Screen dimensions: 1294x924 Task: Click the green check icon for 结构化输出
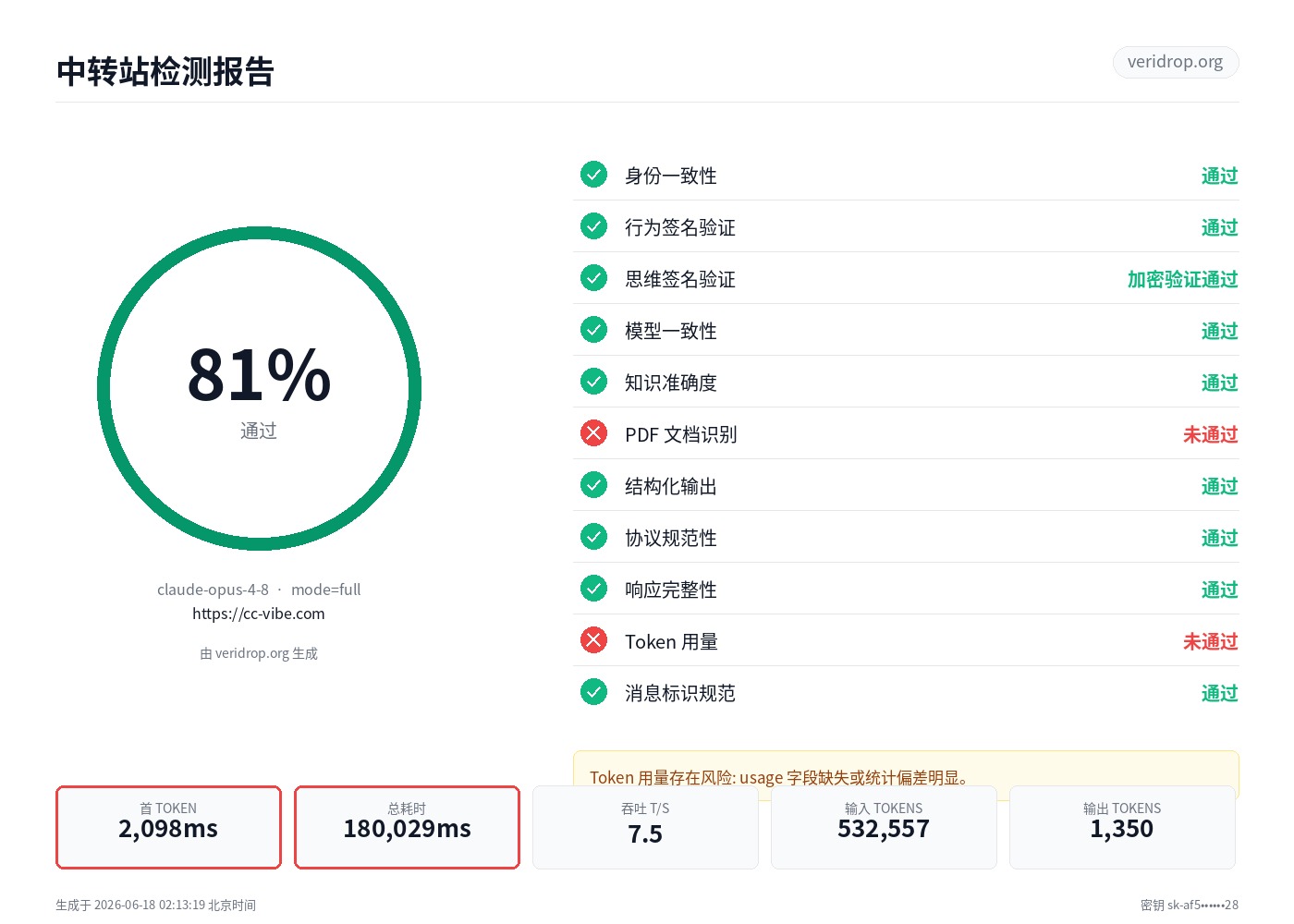tap(593, 485)
